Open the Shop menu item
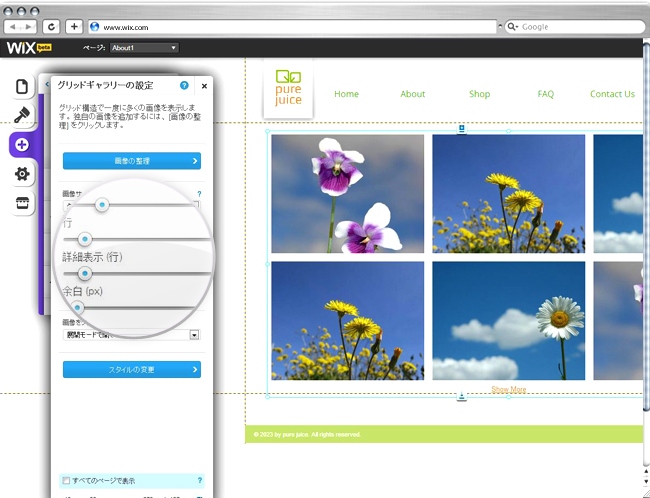The image size is (650, 498). point(479,94)
